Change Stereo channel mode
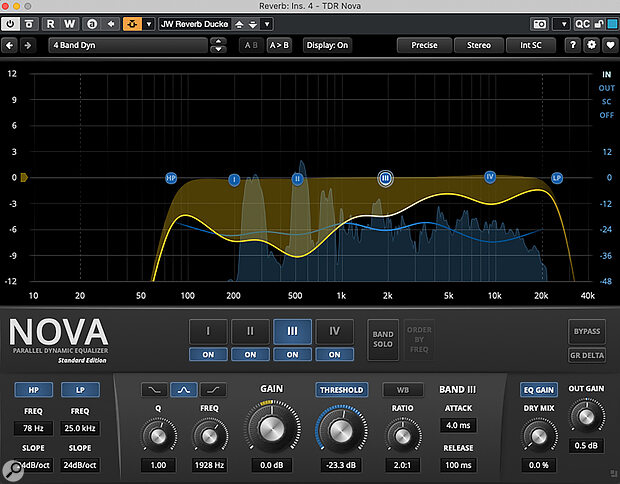This screenshot has width=620, height=484. pyautogui.click(x=478, y=45)
